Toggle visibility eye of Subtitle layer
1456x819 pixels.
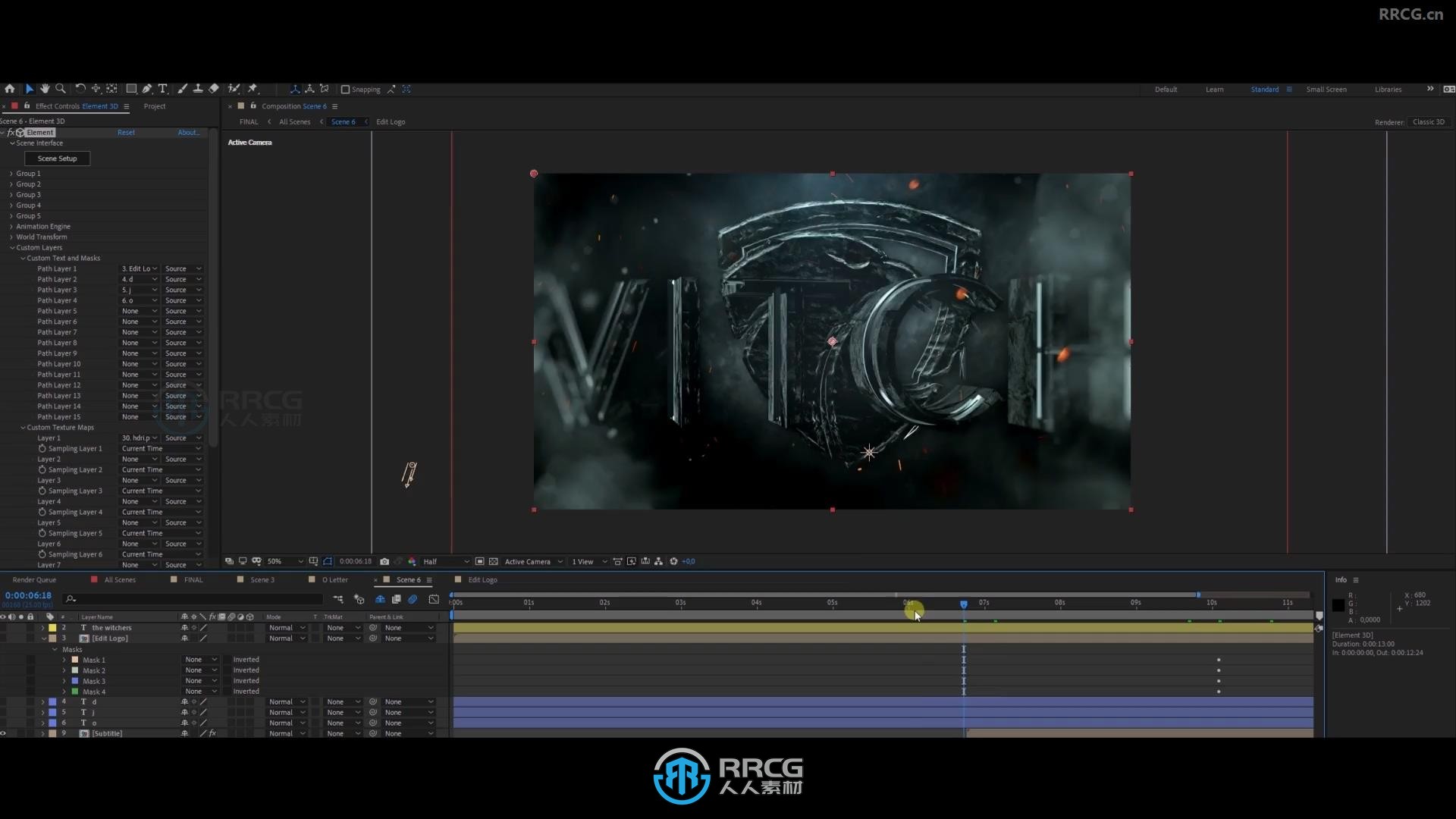coord(3,733)
